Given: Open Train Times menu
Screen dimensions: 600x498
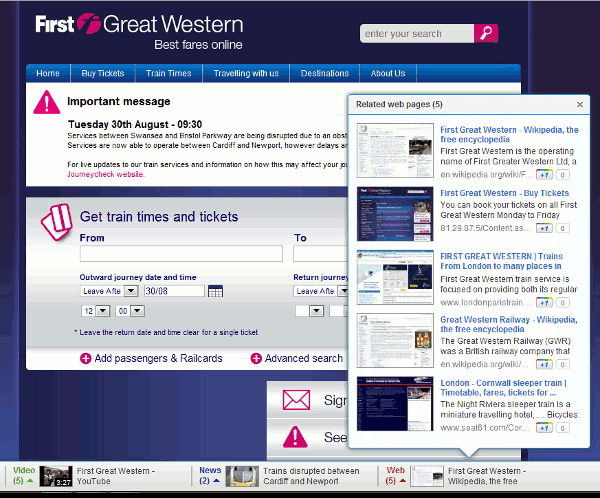Looking at the screenshot, I should (169, 73).
